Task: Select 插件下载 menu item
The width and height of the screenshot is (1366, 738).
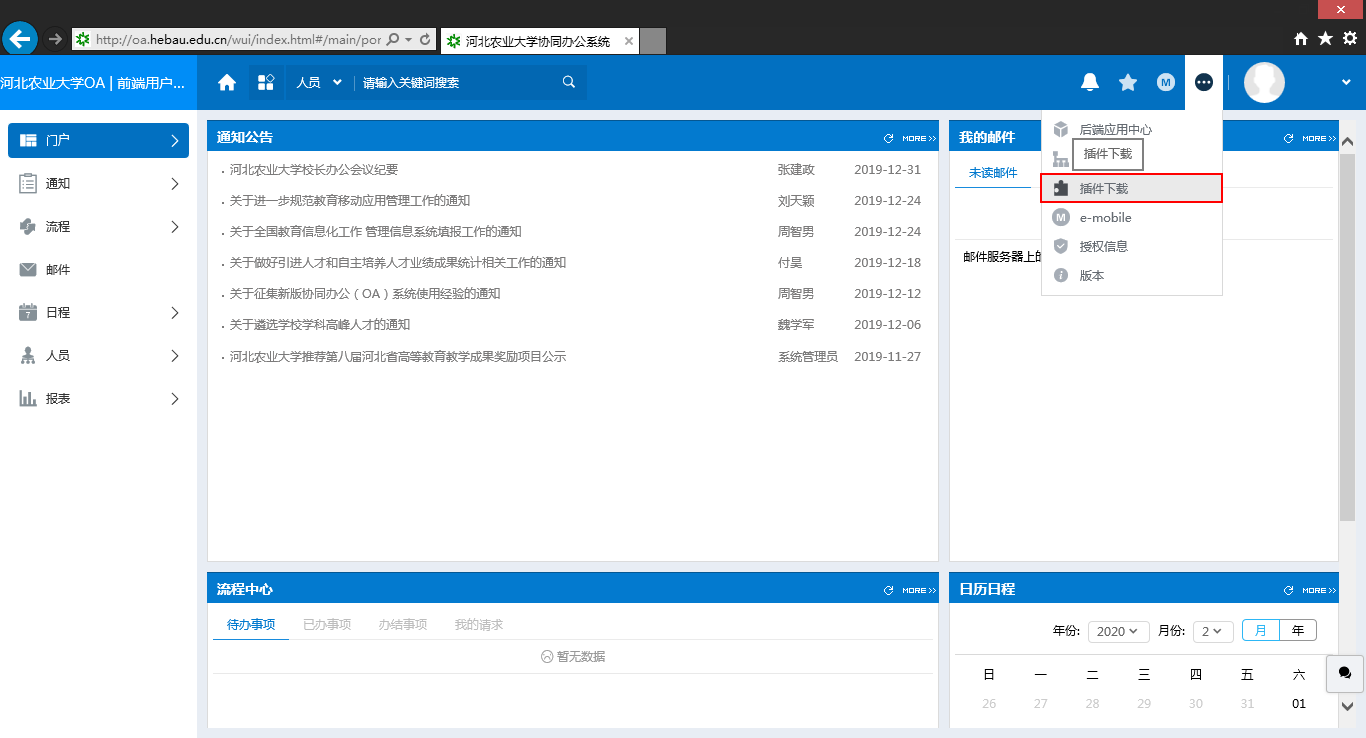Action: point(1132,188)
